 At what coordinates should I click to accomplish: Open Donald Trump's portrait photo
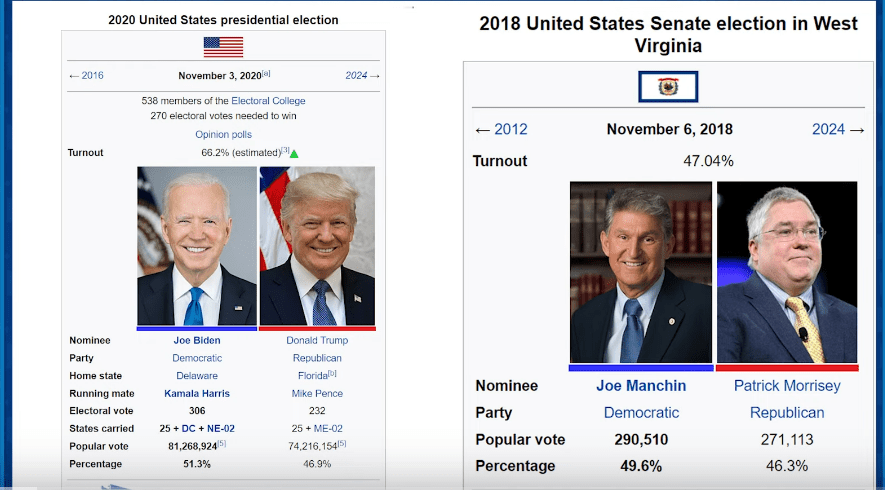coord(317,245)
